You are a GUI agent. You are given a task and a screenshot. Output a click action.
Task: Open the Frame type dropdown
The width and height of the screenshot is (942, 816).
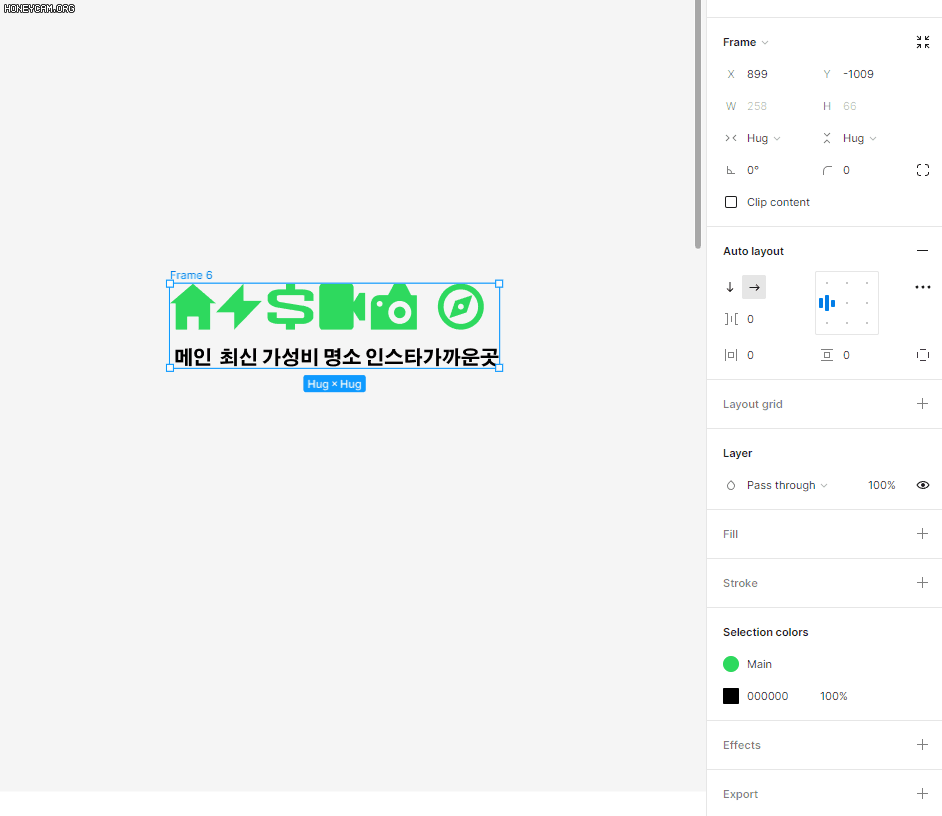pyautogui.click(x=746, y=42)
